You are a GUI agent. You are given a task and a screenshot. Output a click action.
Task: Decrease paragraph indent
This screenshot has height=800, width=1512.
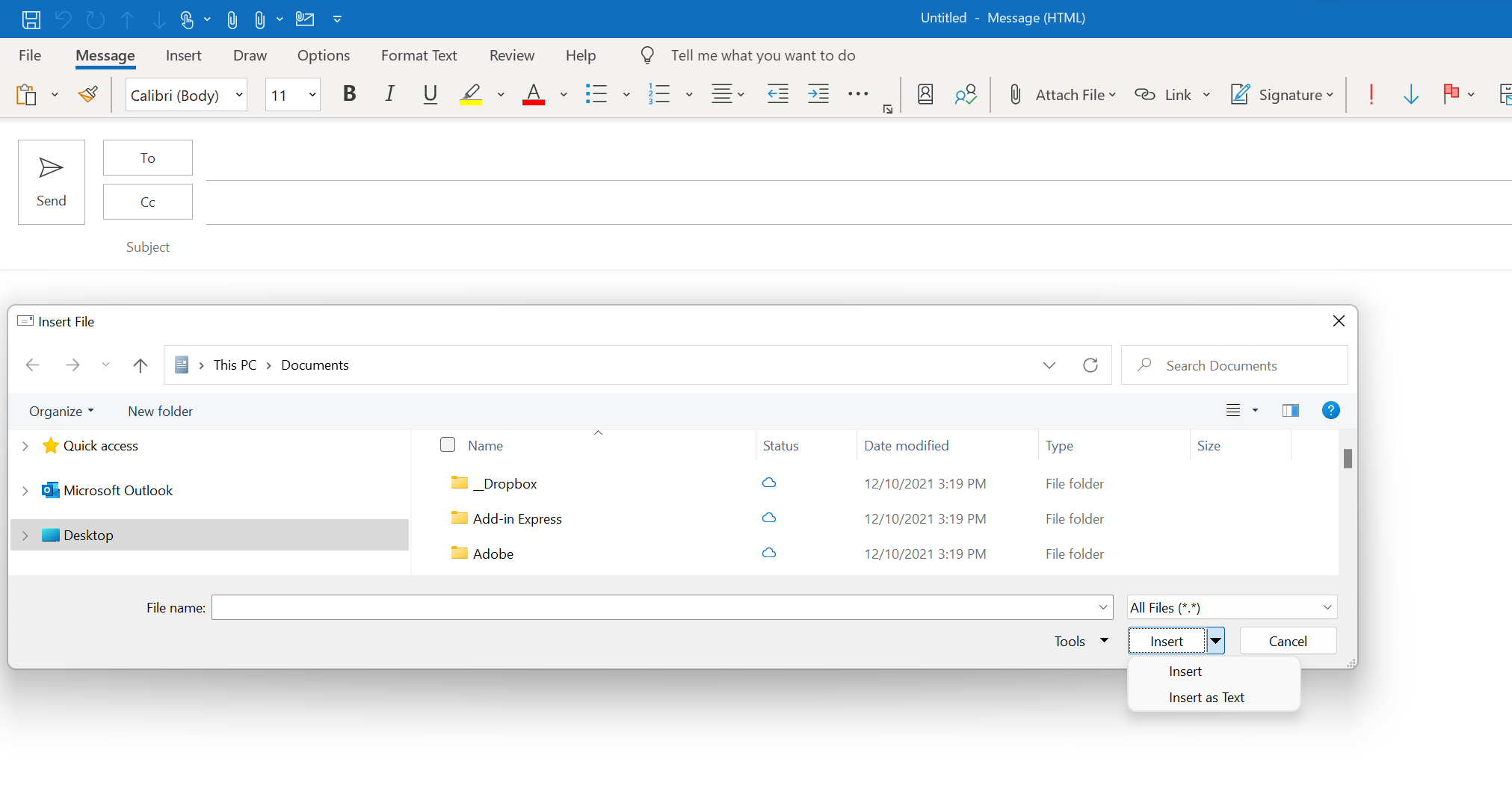778,94
